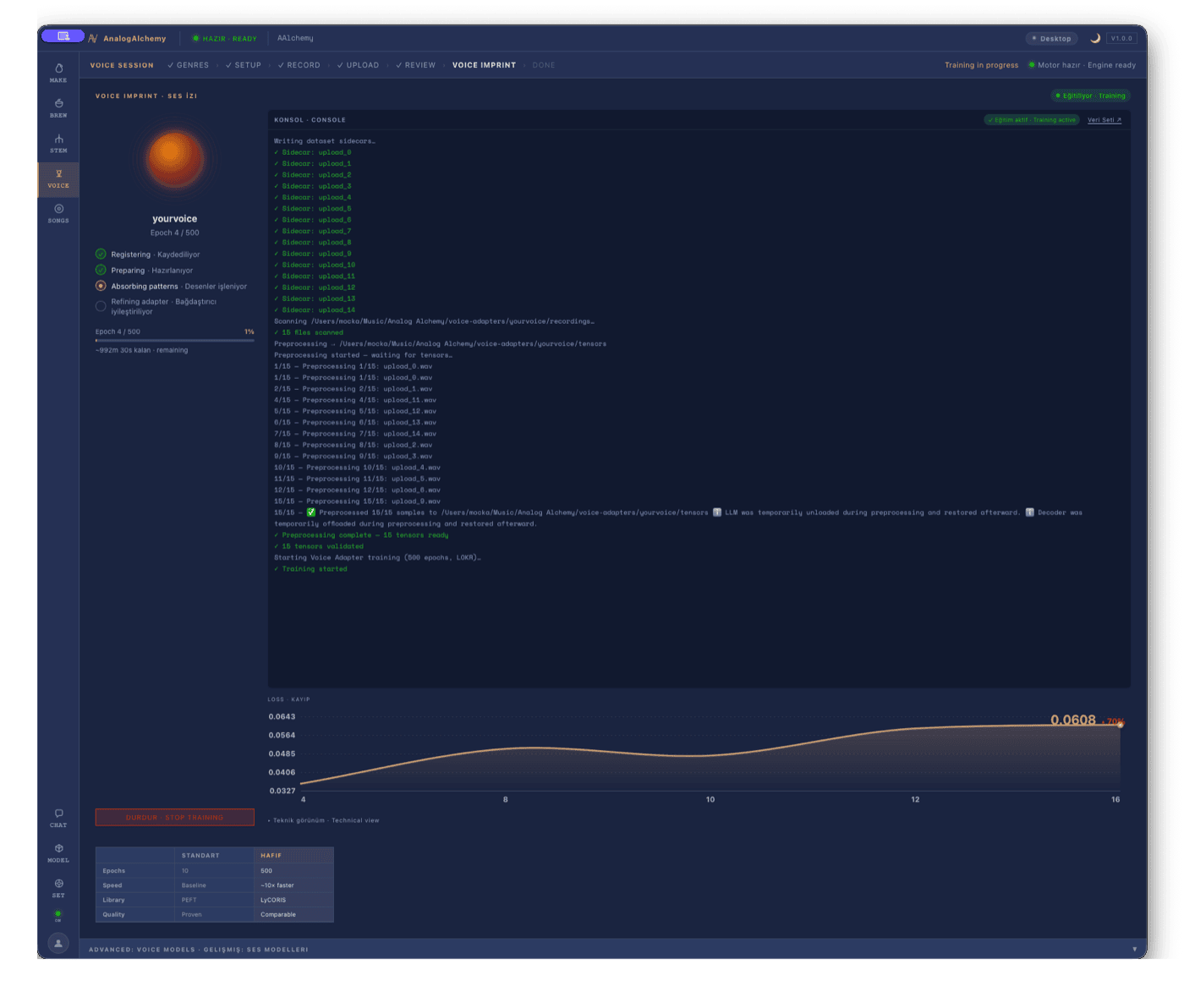The width and height of the screenshot is (1184, 1008).
Task: Click the Registering step check icon
Action: tap(101, 254)
